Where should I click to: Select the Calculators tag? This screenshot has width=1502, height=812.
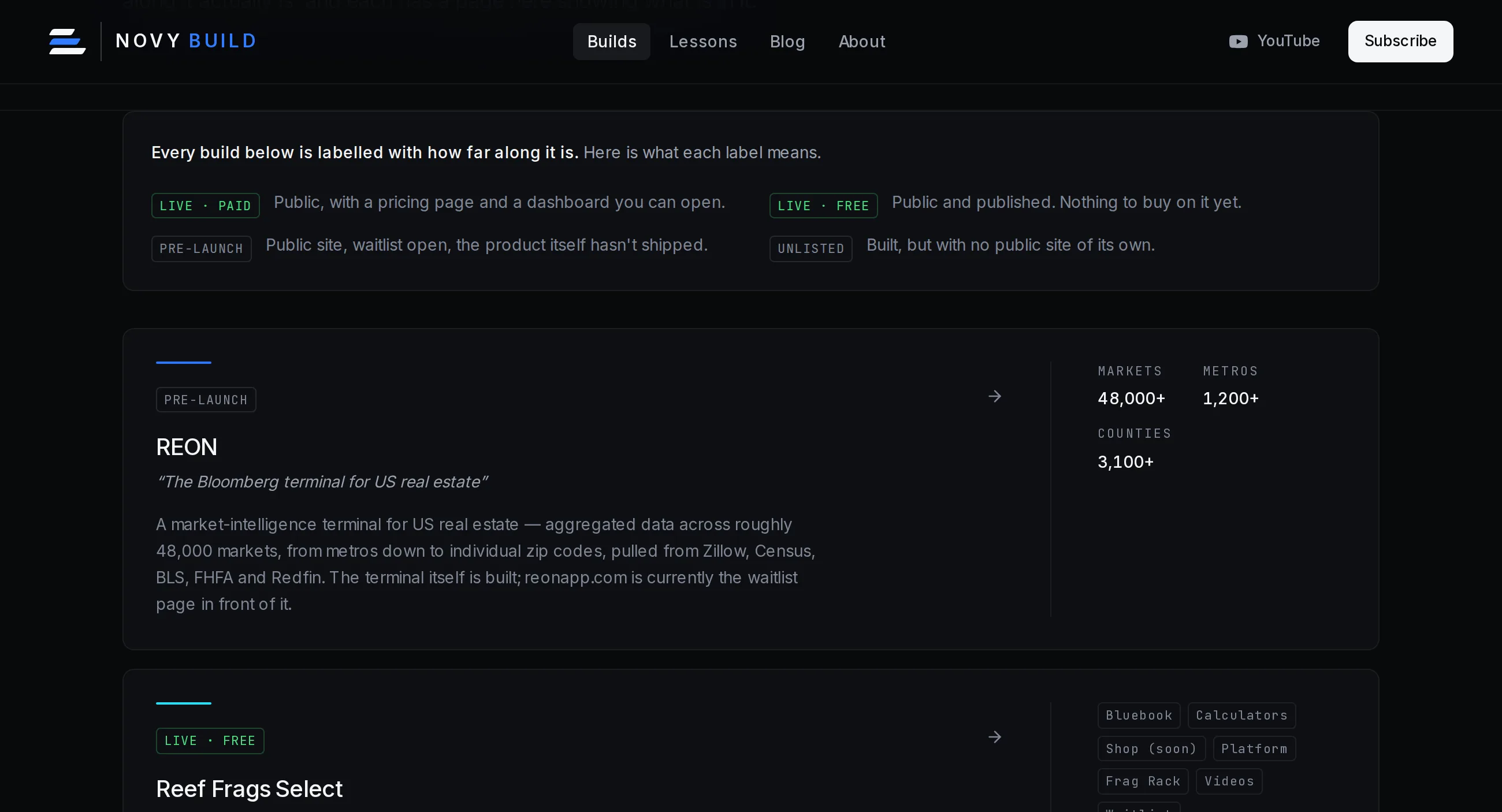point(1242,715)
